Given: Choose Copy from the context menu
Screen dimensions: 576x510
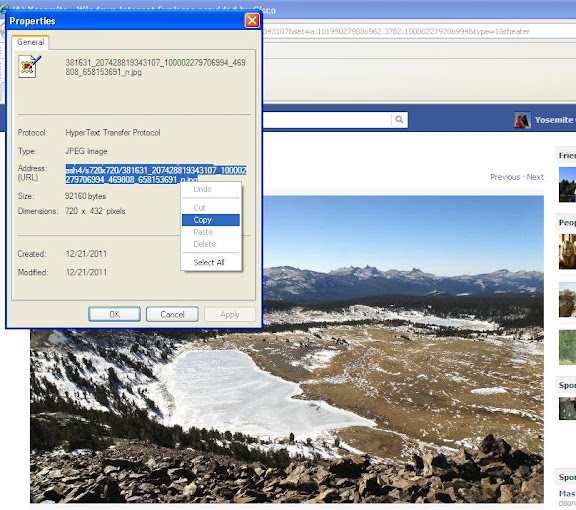Looking at the screenshot, I should [x=211, y=220].
